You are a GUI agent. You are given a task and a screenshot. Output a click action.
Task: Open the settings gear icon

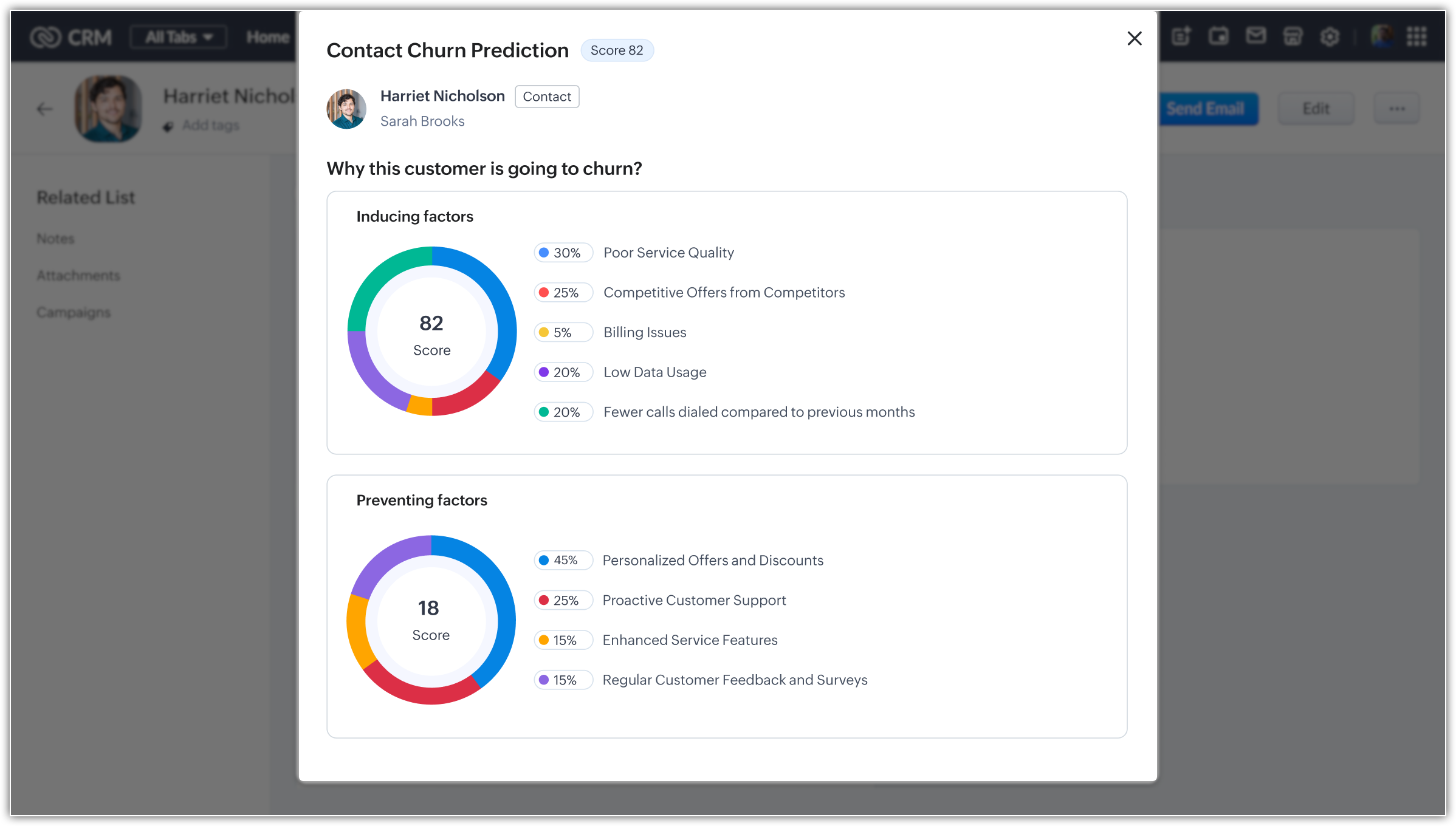click(1330, 37)
